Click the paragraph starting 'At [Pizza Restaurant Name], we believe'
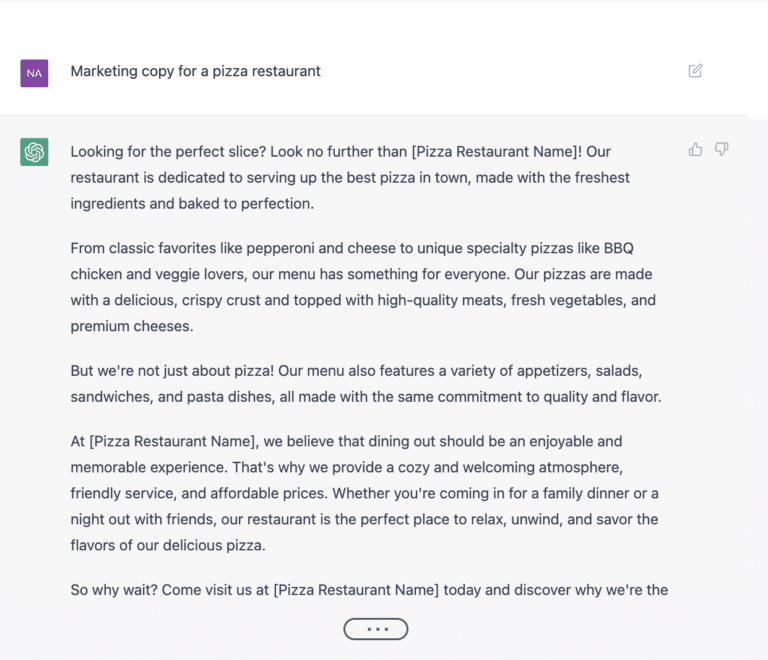The image size is (768, 660). coord(364,493)
